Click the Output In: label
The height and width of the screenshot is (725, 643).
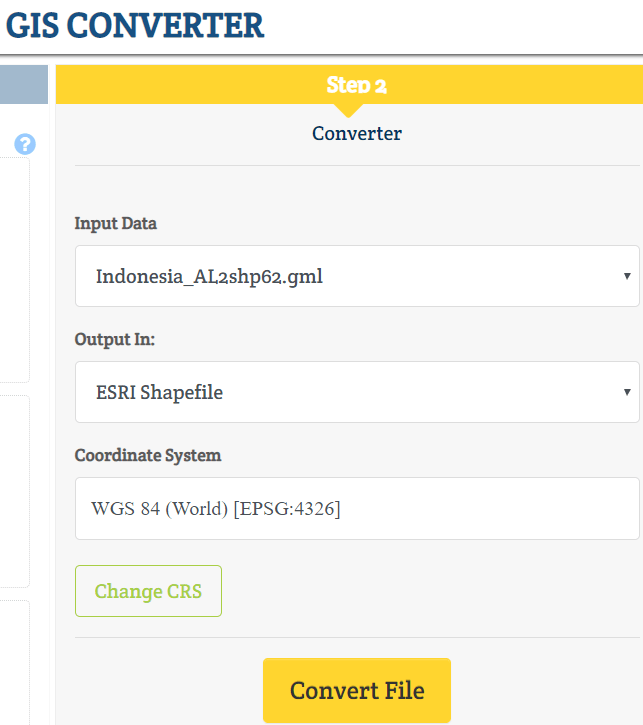pyautogui.click(x=115, y=339)
